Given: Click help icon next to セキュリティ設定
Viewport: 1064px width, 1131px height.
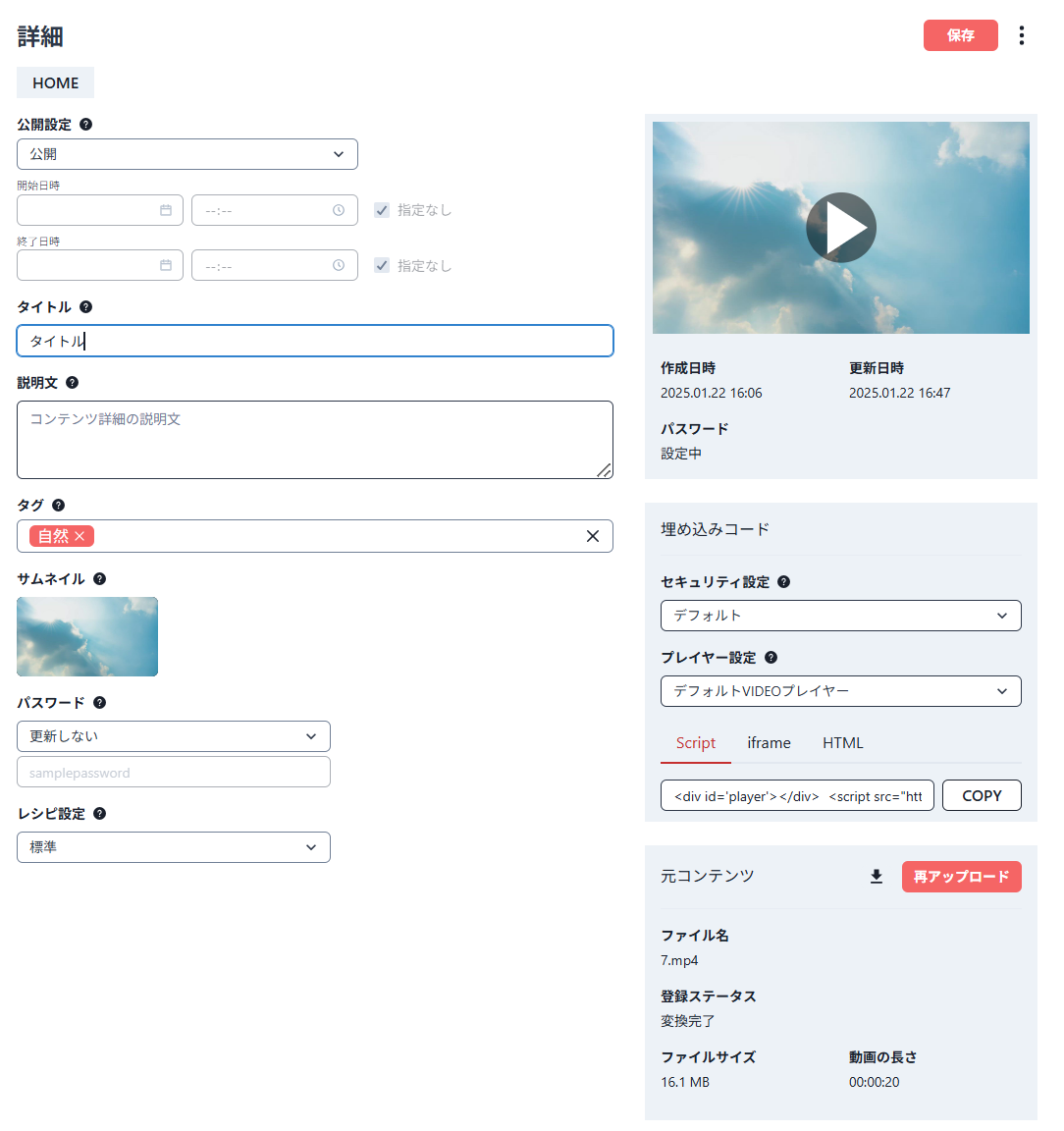Looking at the screenshot, I should (x=783, y=582).
